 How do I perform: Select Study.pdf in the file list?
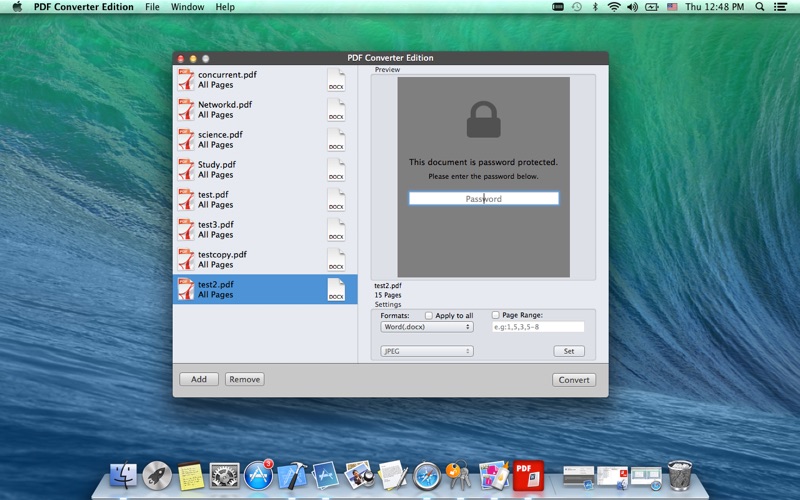(265, 170)
